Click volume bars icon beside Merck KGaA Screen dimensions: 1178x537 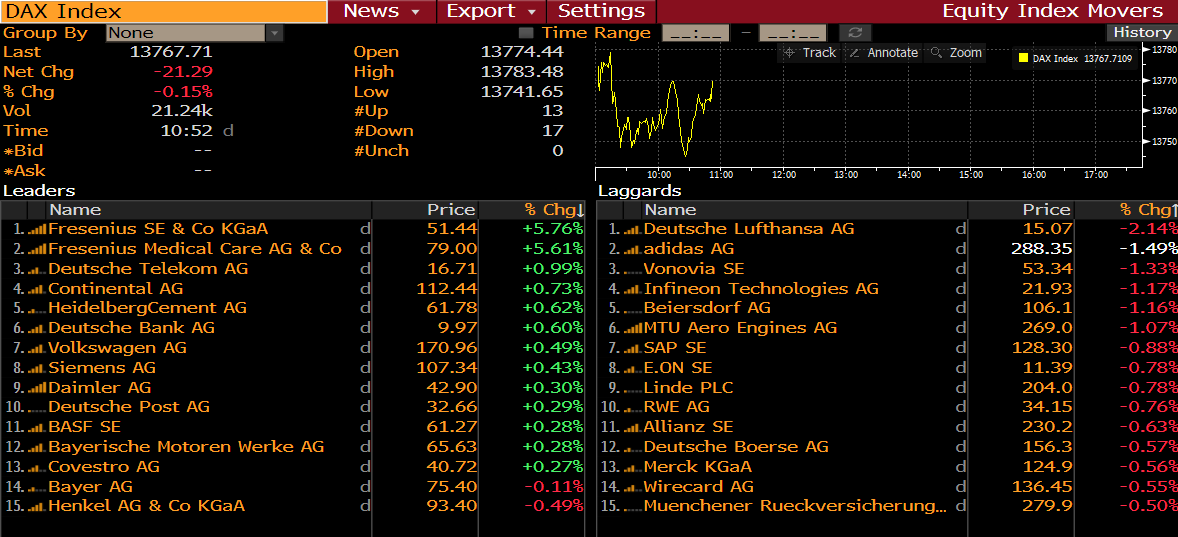633,466
